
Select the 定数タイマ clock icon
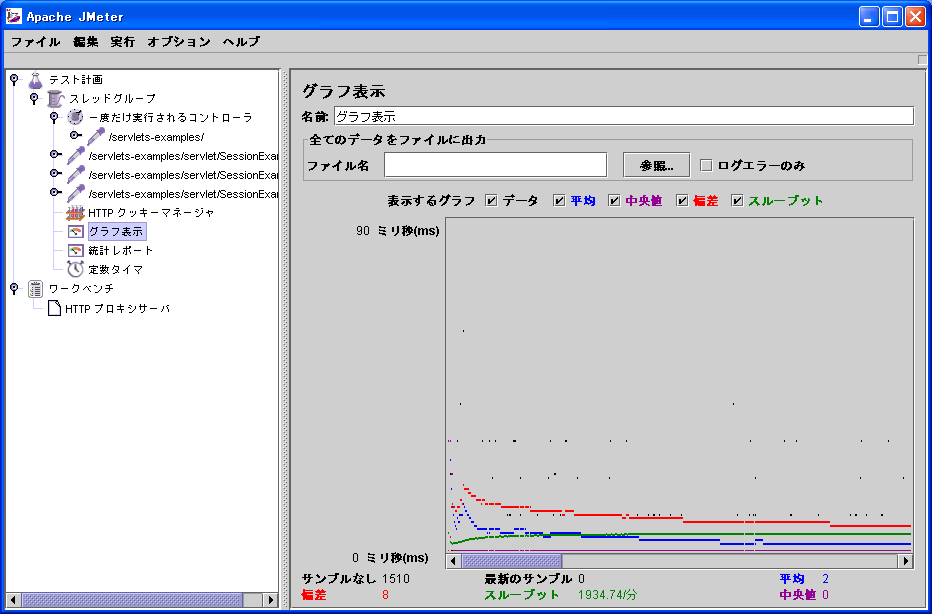click(x=75, y=269)
